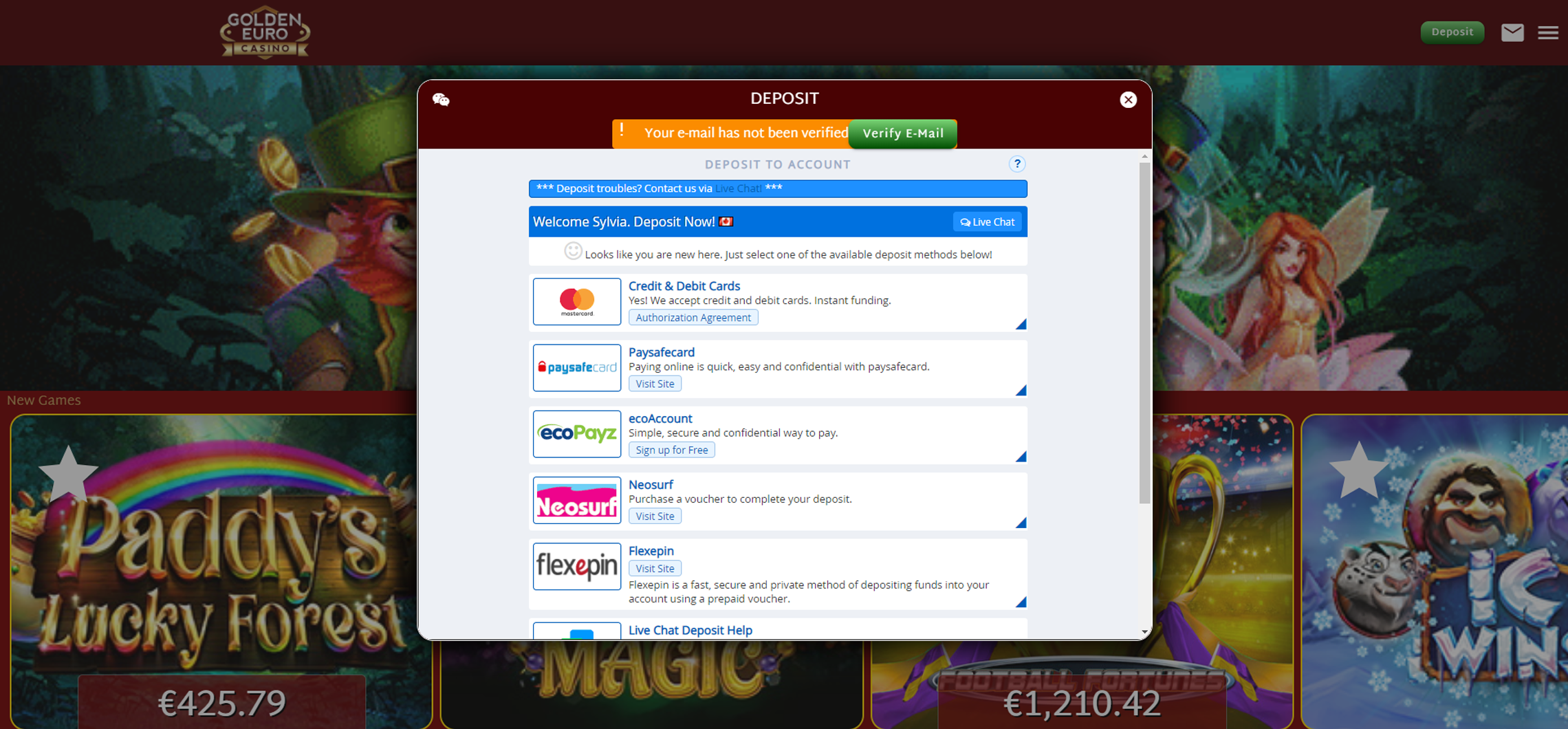Viewport: 1568px width, 729px height.
Task: Open the Flexepin heading link
Action: (651, 551)
